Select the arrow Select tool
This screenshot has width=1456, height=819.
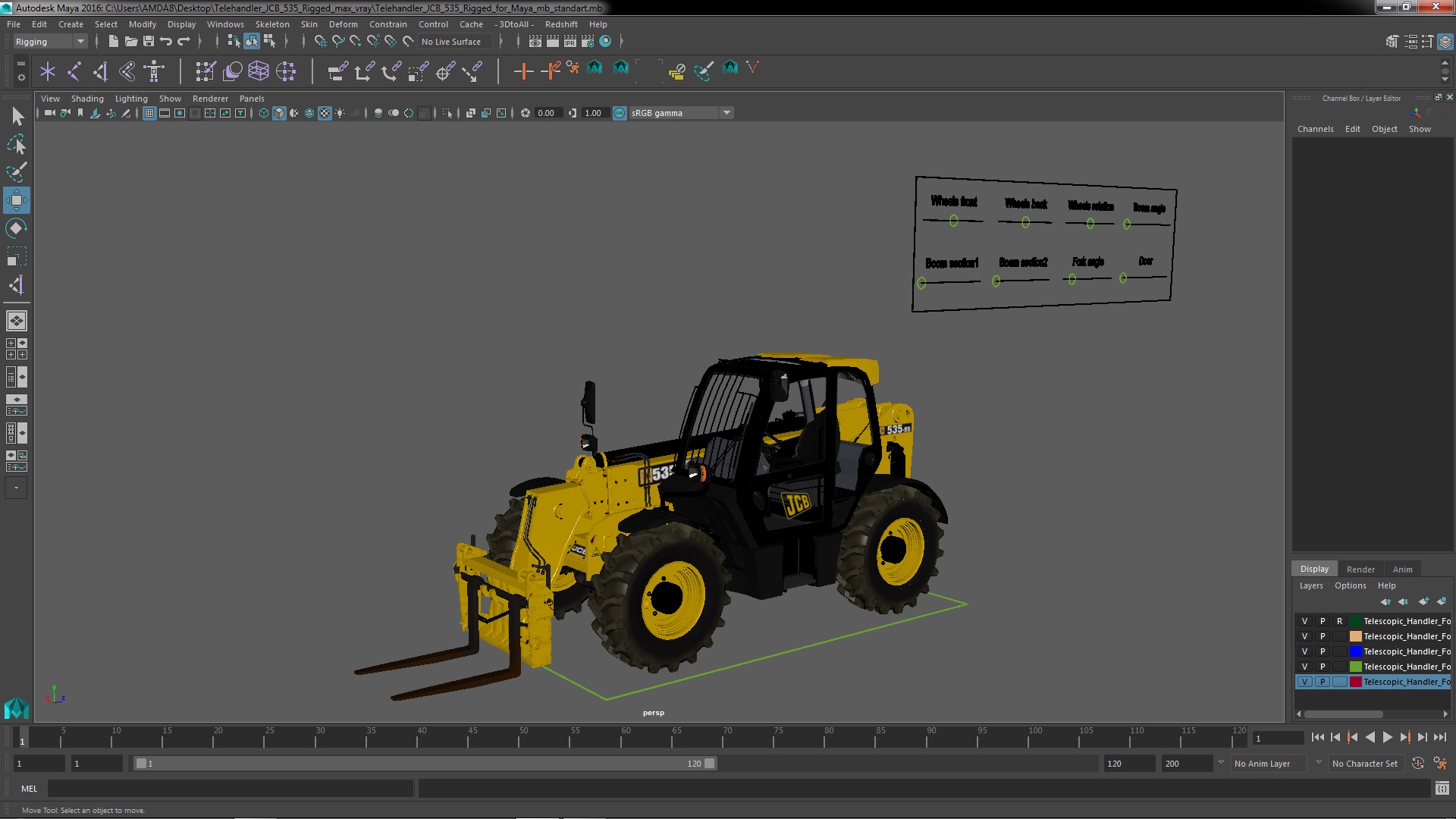pos(17,116)
